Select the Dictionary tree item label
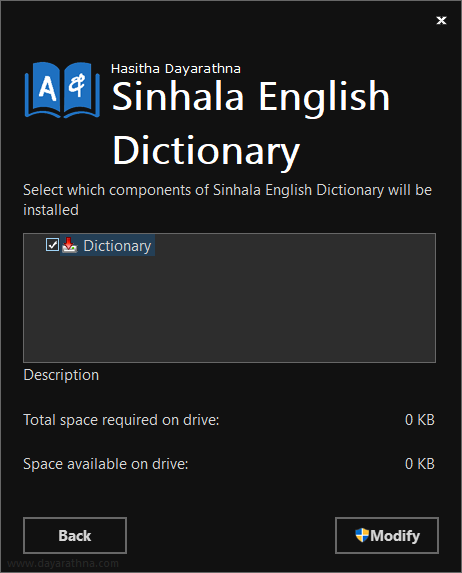Image resolution: width=462 pixels, height=573 pixels. coord(117,246)
